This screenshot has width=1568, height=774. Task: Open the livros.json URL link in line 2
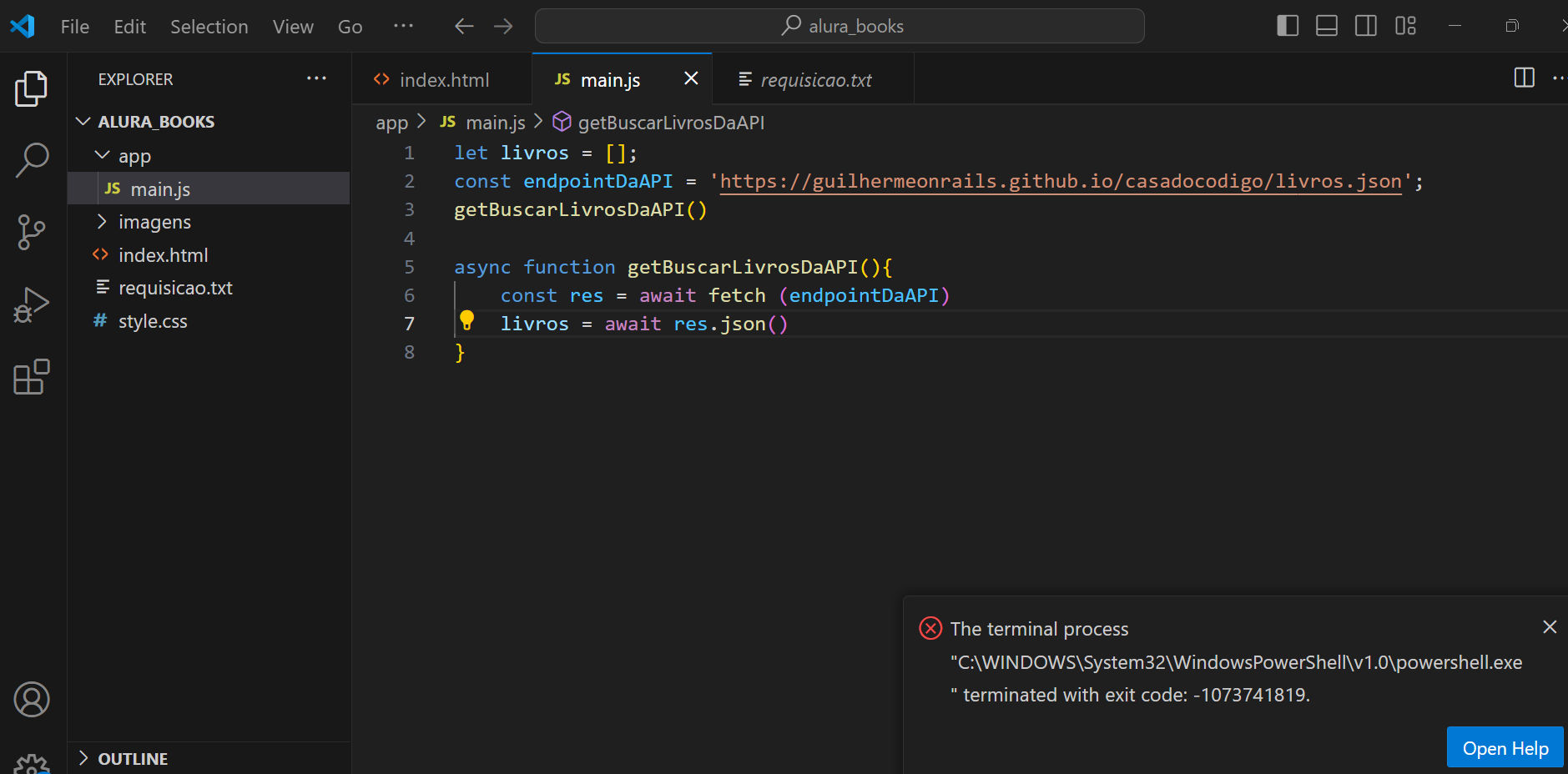(x=1061, y=181)
